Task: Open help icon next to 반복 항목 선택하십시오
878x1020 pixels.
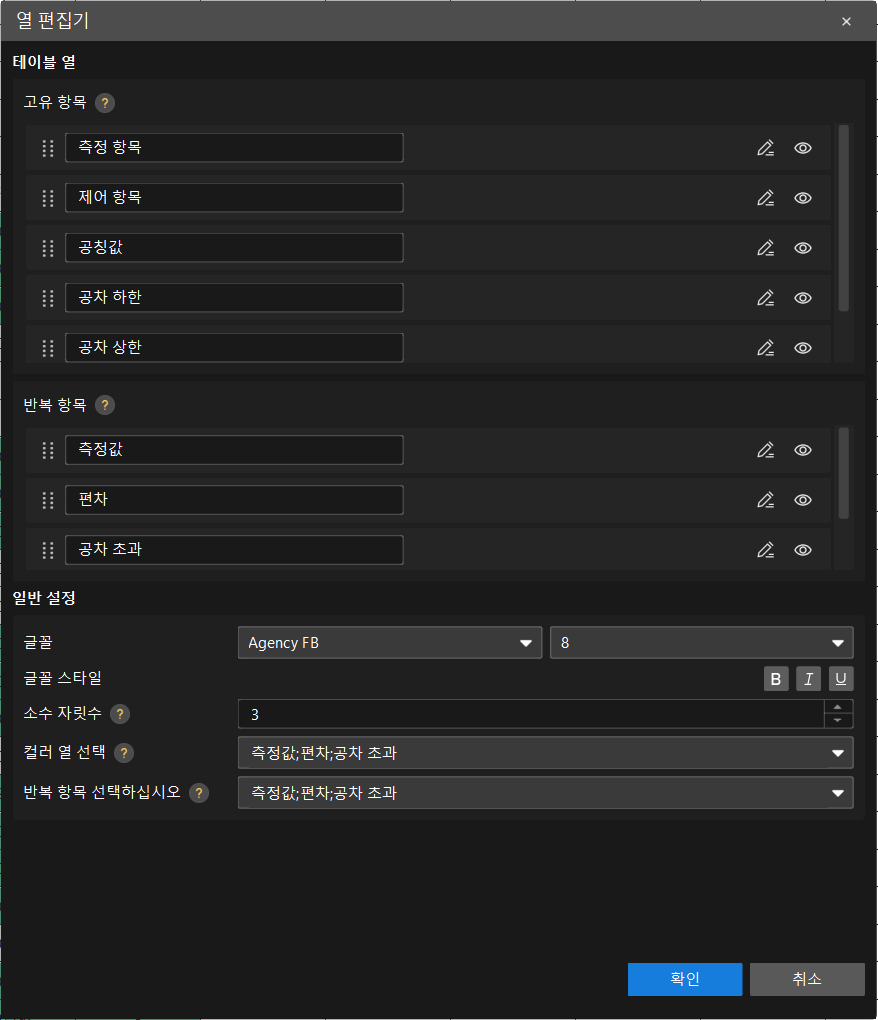Action: (199, 792)
